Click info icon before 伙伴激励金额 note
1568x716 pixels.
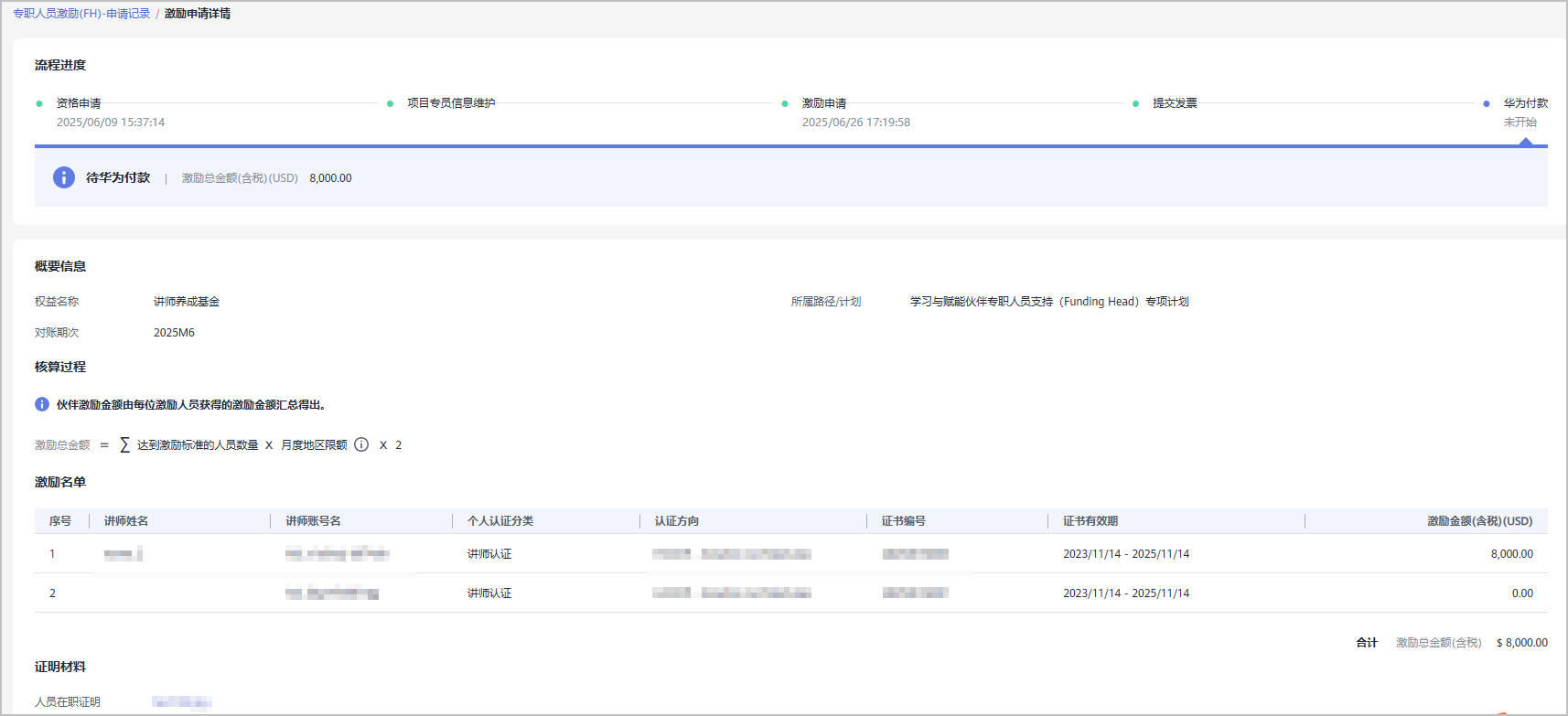point(42,404)
